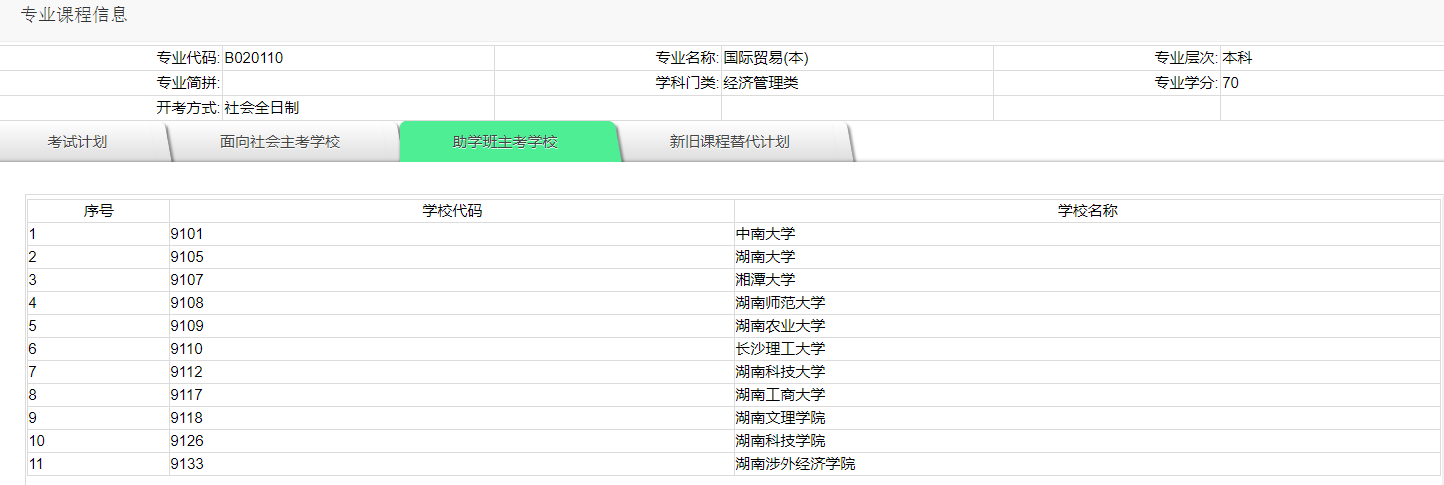1444x485 pixels.
Task: Click the major code value B020110
Action: click(254, 58)
